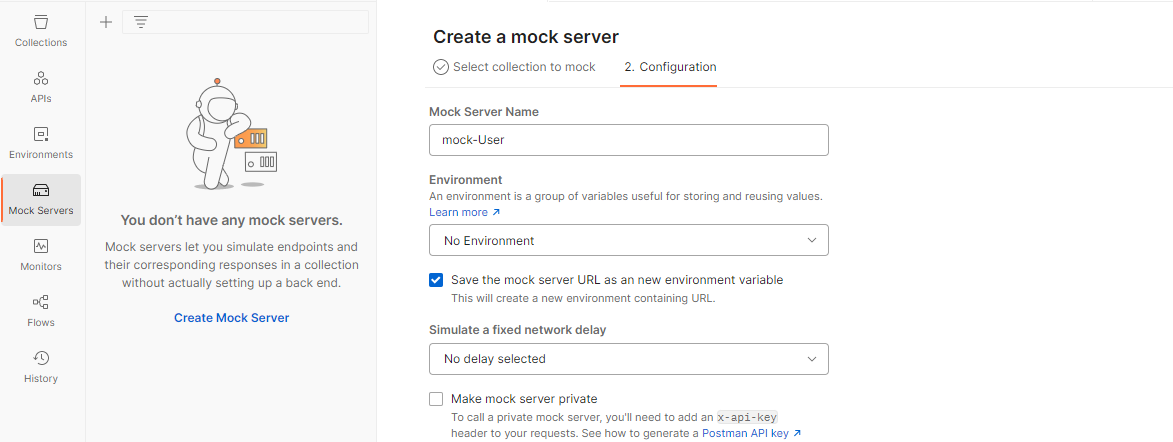Click the filter icon in search bar
The image size is (1173, 442).
pos(141,22)
